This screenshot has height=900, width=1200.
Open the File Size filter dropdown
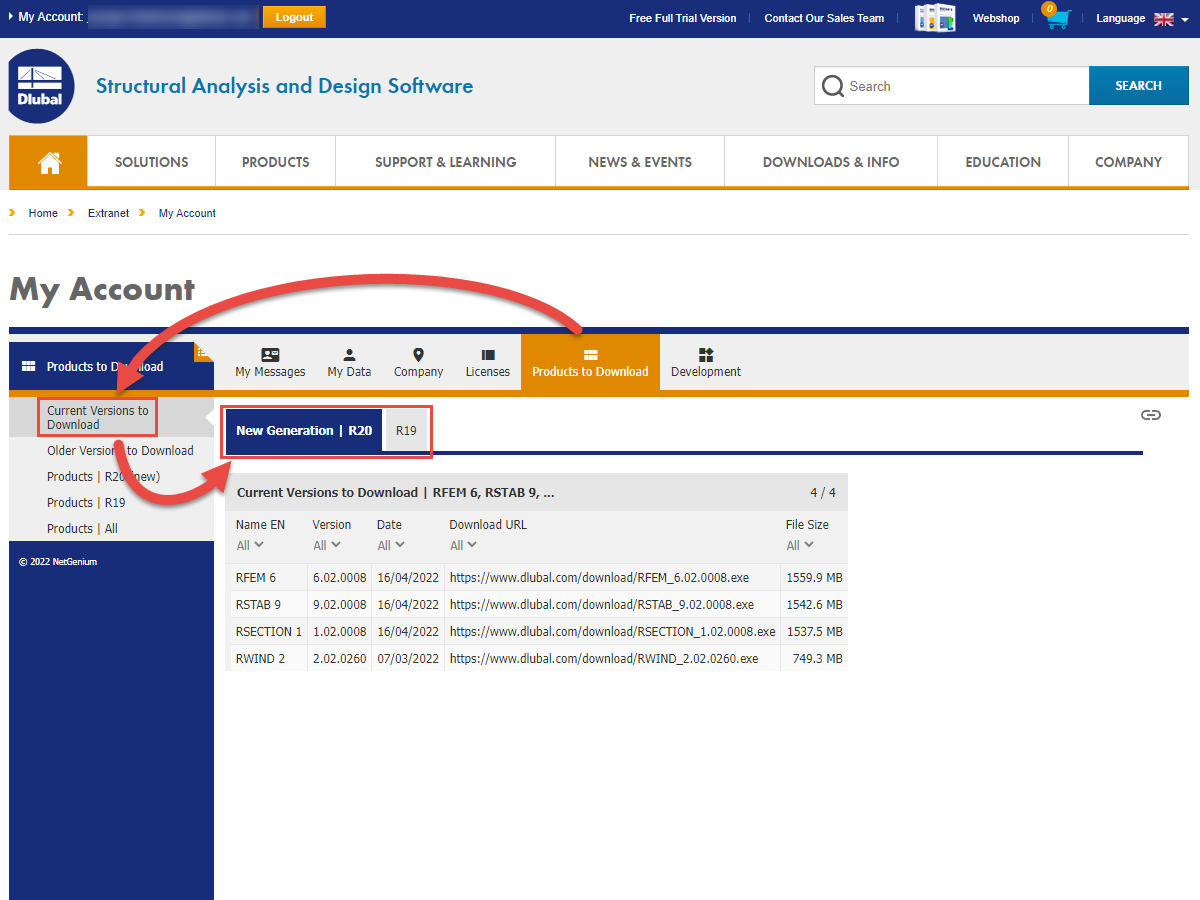click(x=800, y=545)
